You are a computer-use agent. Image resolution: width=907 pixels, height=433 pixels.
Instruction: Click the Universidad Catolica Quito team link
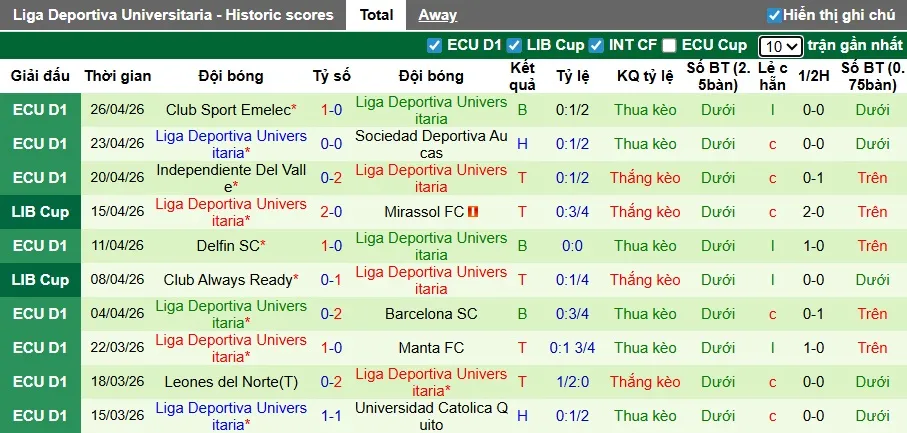[431, 416]
